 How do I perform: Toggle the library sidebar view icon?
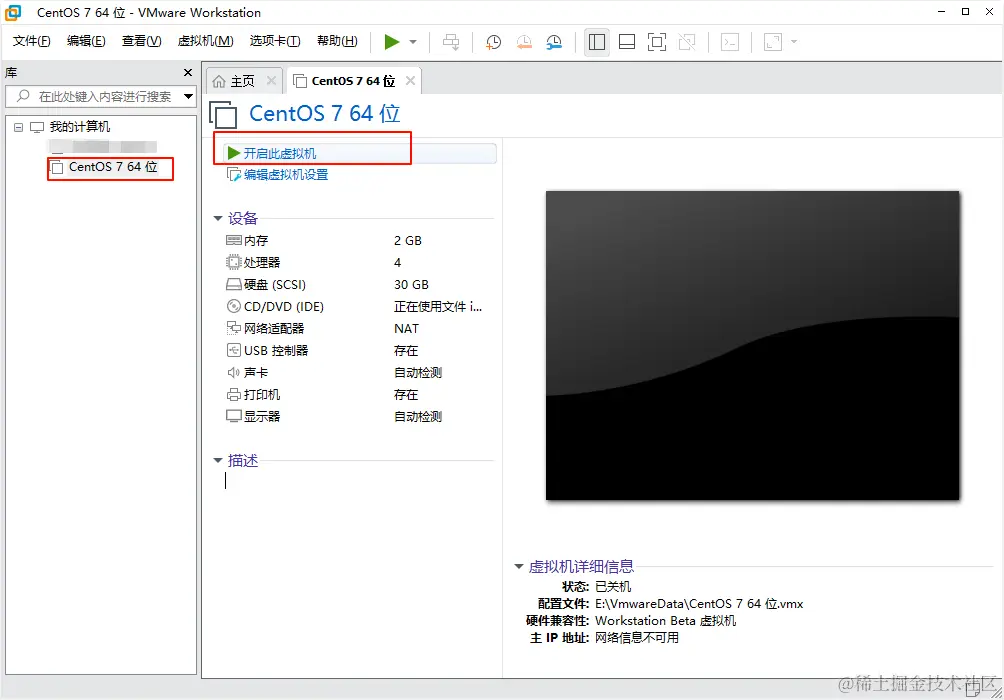[597, 42]
